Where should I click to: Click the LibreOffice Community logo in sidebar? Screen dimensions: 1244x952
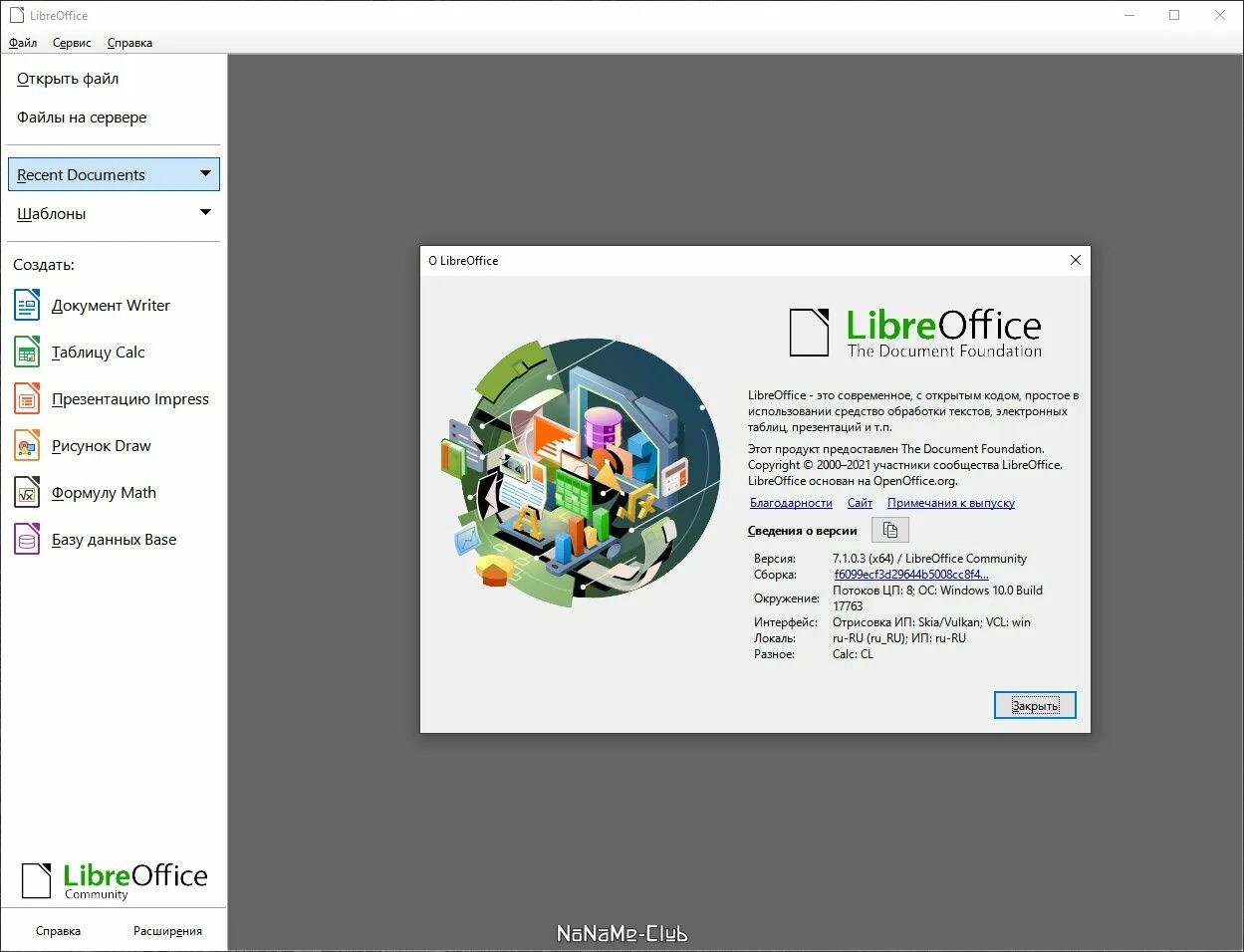[x=115, y=881]
